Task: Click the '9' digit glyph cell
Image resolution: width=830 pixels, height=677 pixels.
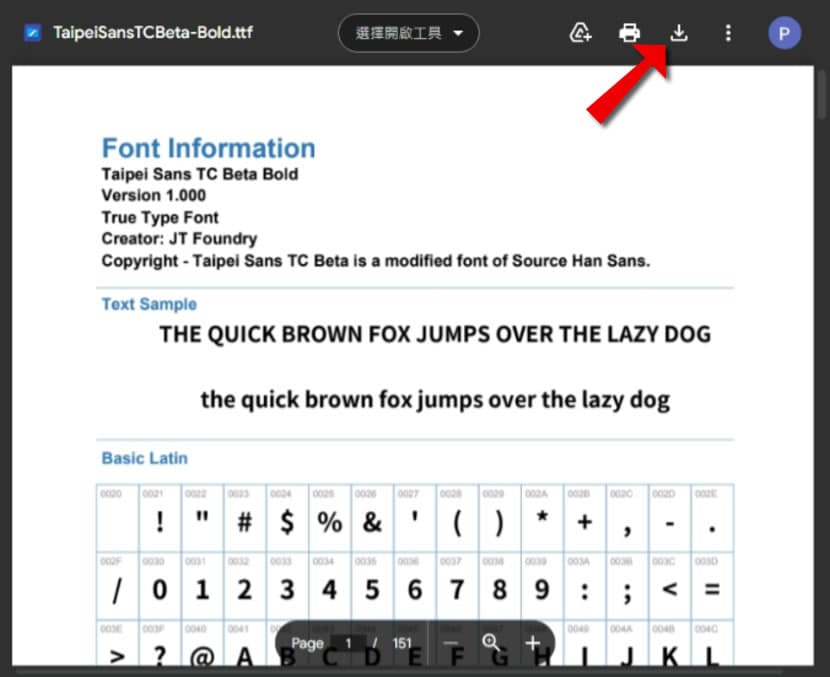Action: coord(542,586)
